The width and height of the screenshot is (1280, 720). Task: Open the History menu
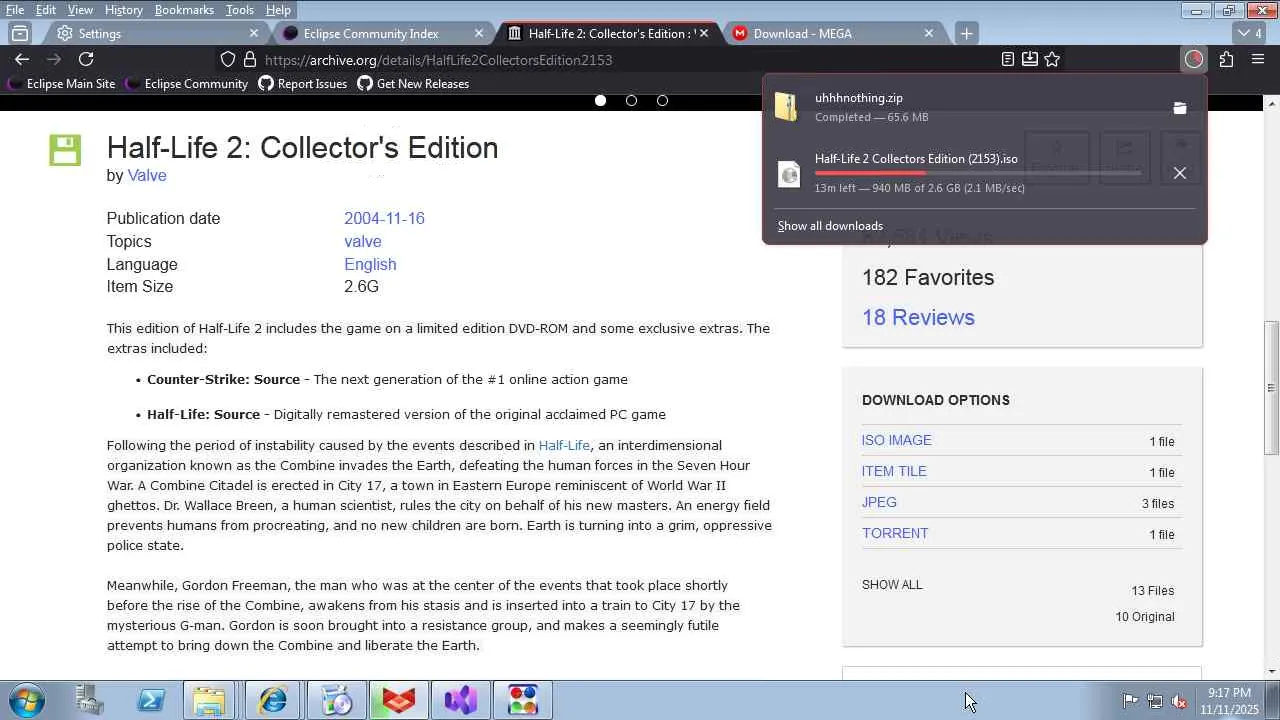[x=123, y=10]
